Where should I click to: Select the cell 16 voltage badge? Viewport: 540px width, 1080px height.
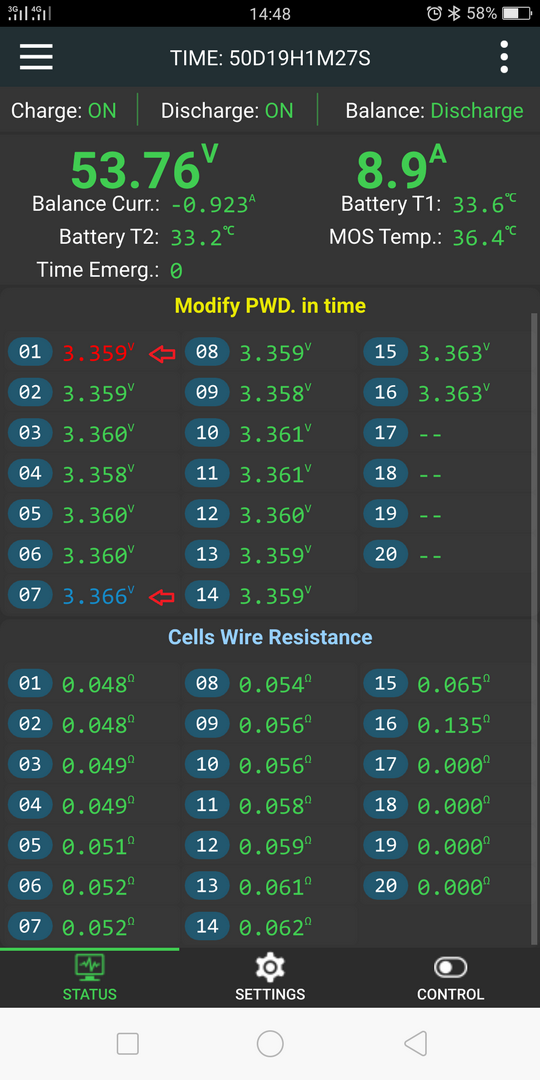click(x=385, y=393)
